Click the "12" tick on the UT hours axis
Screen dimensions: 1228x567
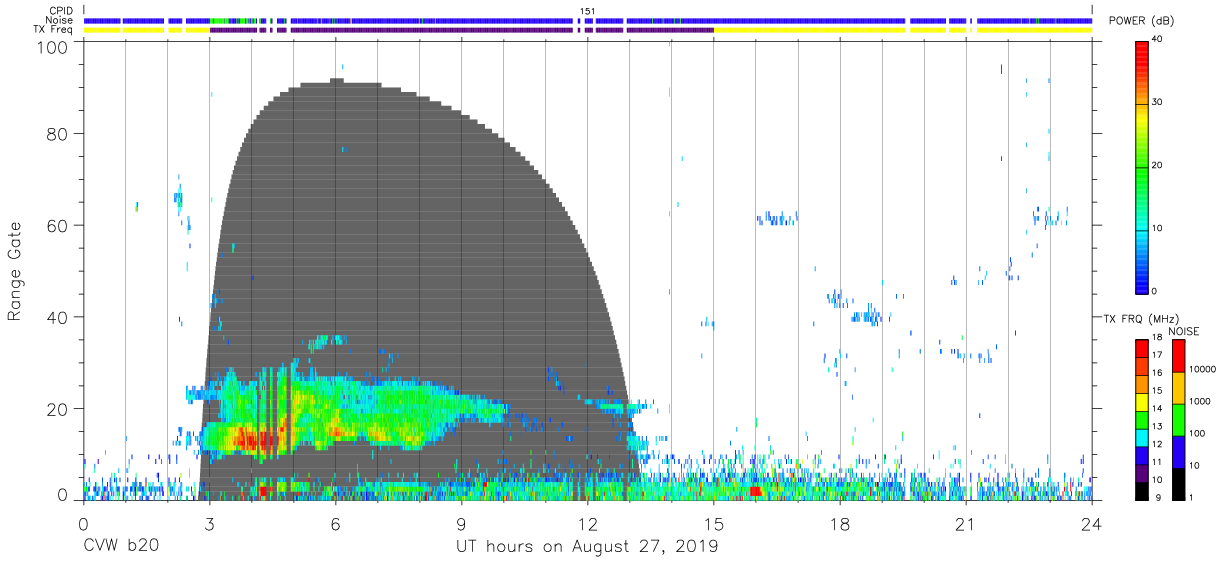(587, 524)
